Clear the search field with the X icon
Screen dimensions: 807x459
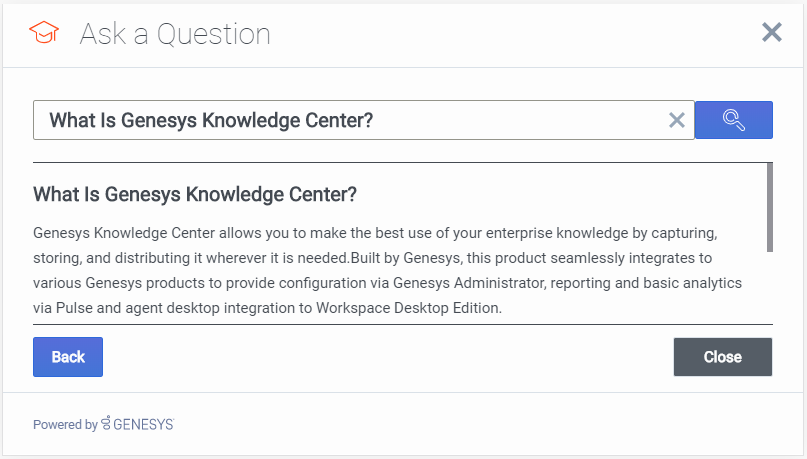point(677,120)
